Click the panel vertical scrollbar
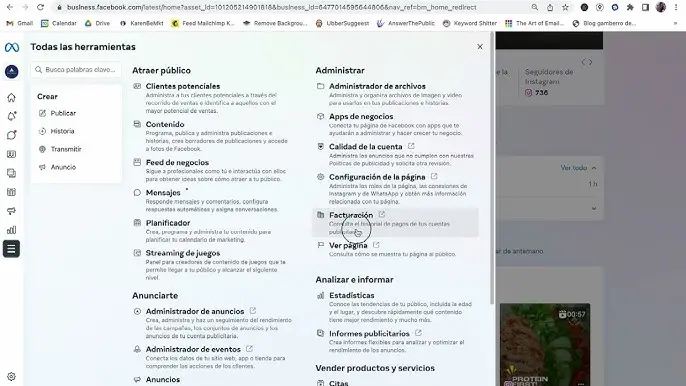Viewport: 686px width, 386px height. 492,168
